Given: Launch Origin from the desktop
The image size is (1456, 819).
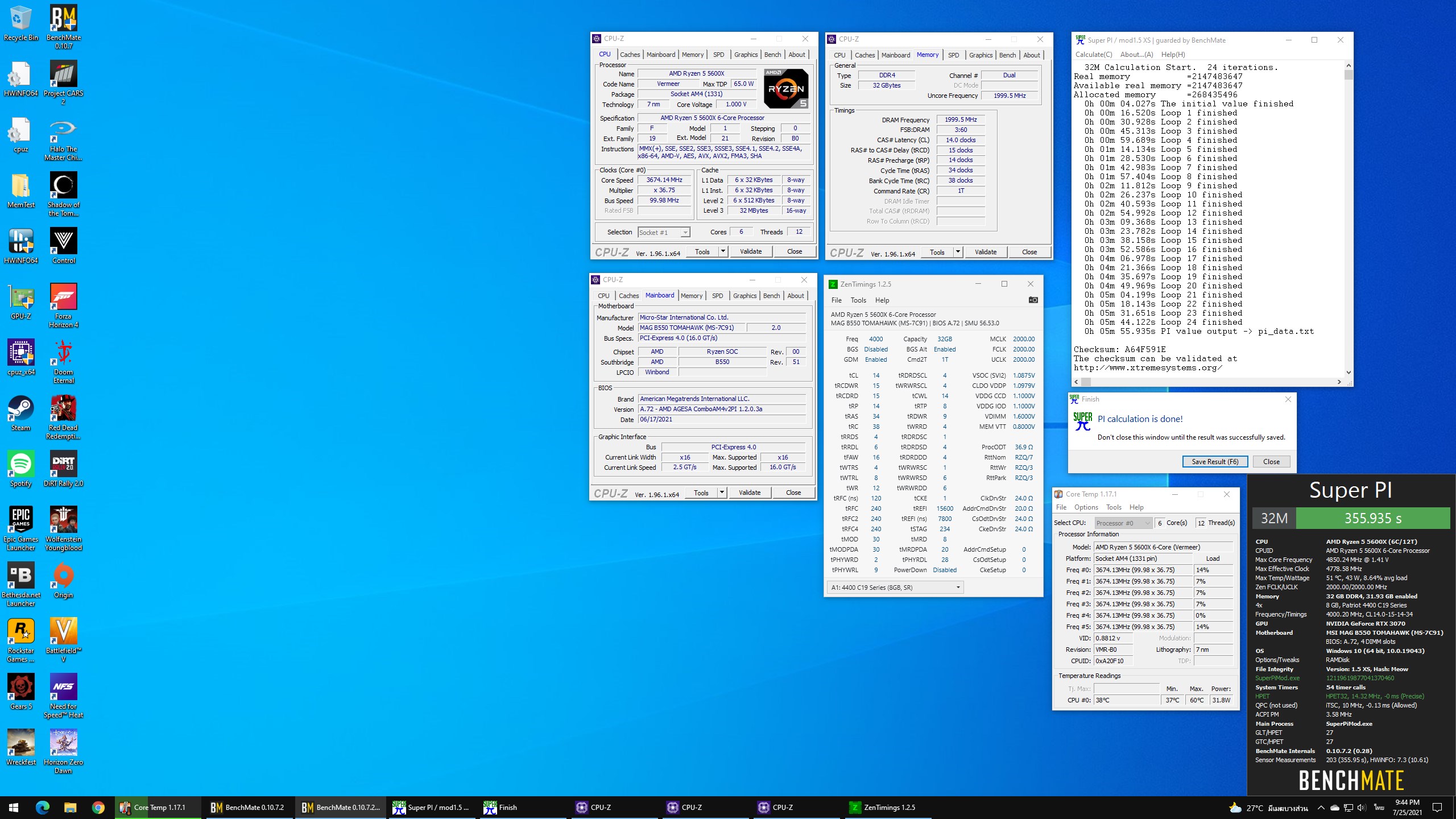Looking at the screenshot, I should (64, 581).
